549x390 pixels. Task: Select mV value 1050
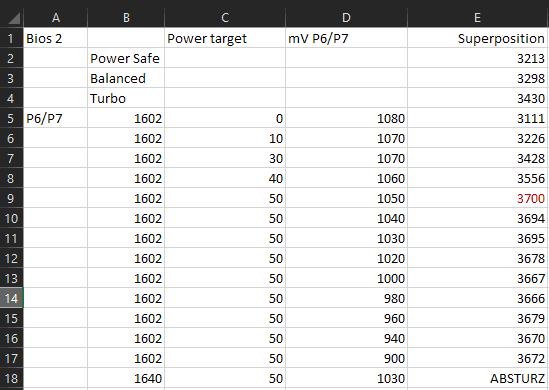[x=347, y=198]
